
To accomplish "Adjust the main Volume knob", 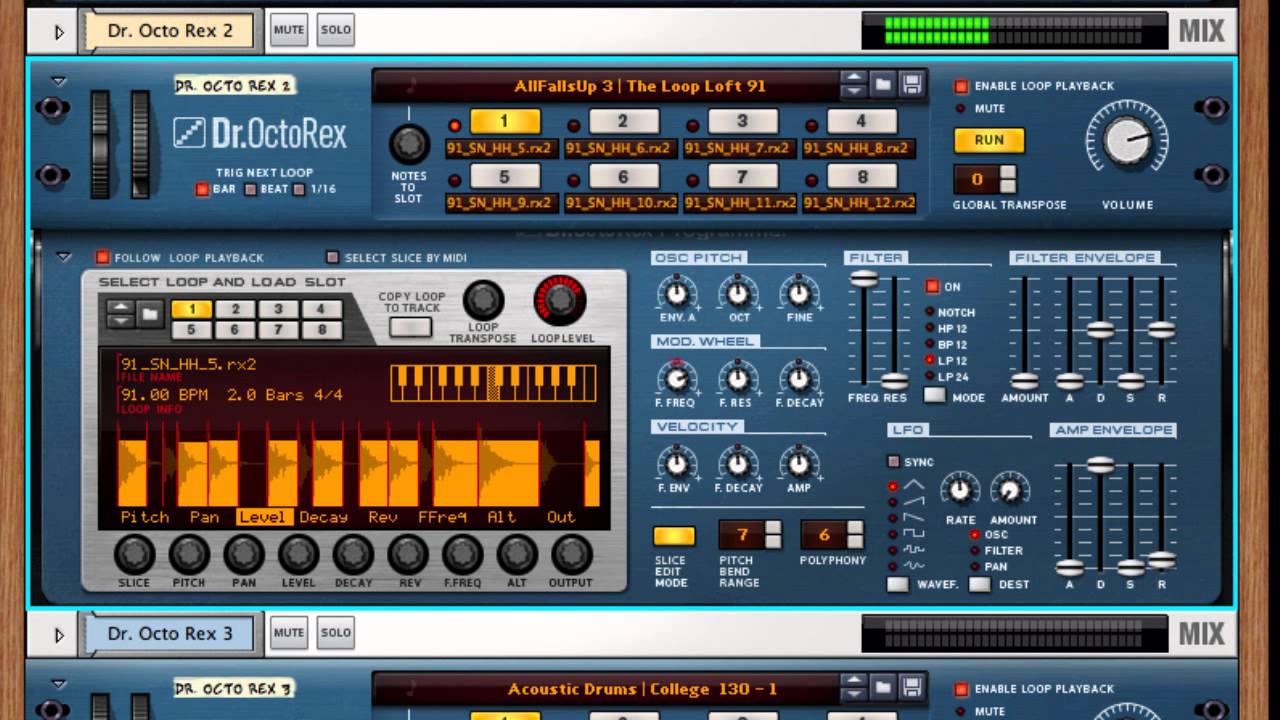I will [x=1127, y=141].
